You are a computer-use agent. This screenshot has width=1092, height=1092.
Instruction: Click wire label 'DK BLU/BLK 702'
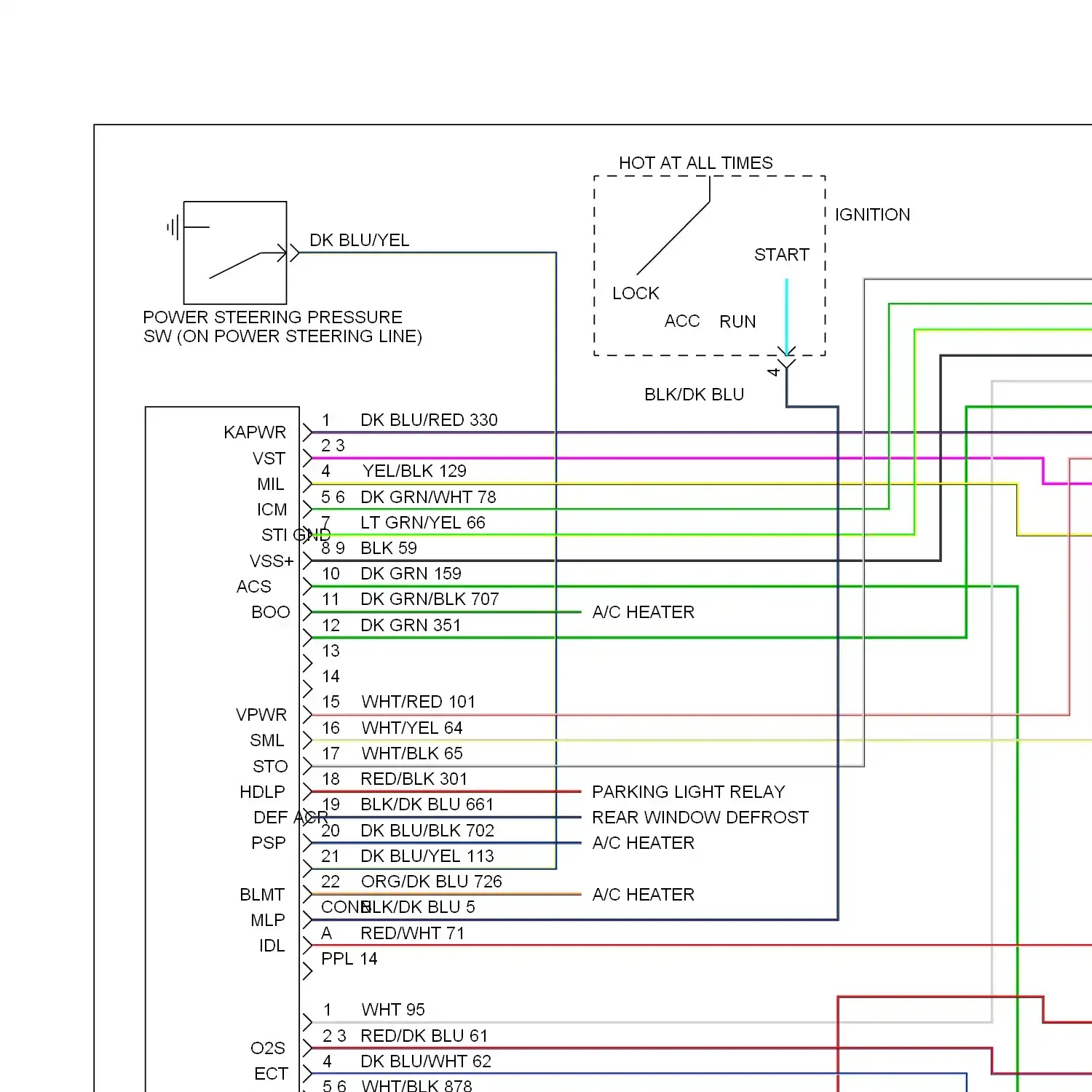[427, 831]
